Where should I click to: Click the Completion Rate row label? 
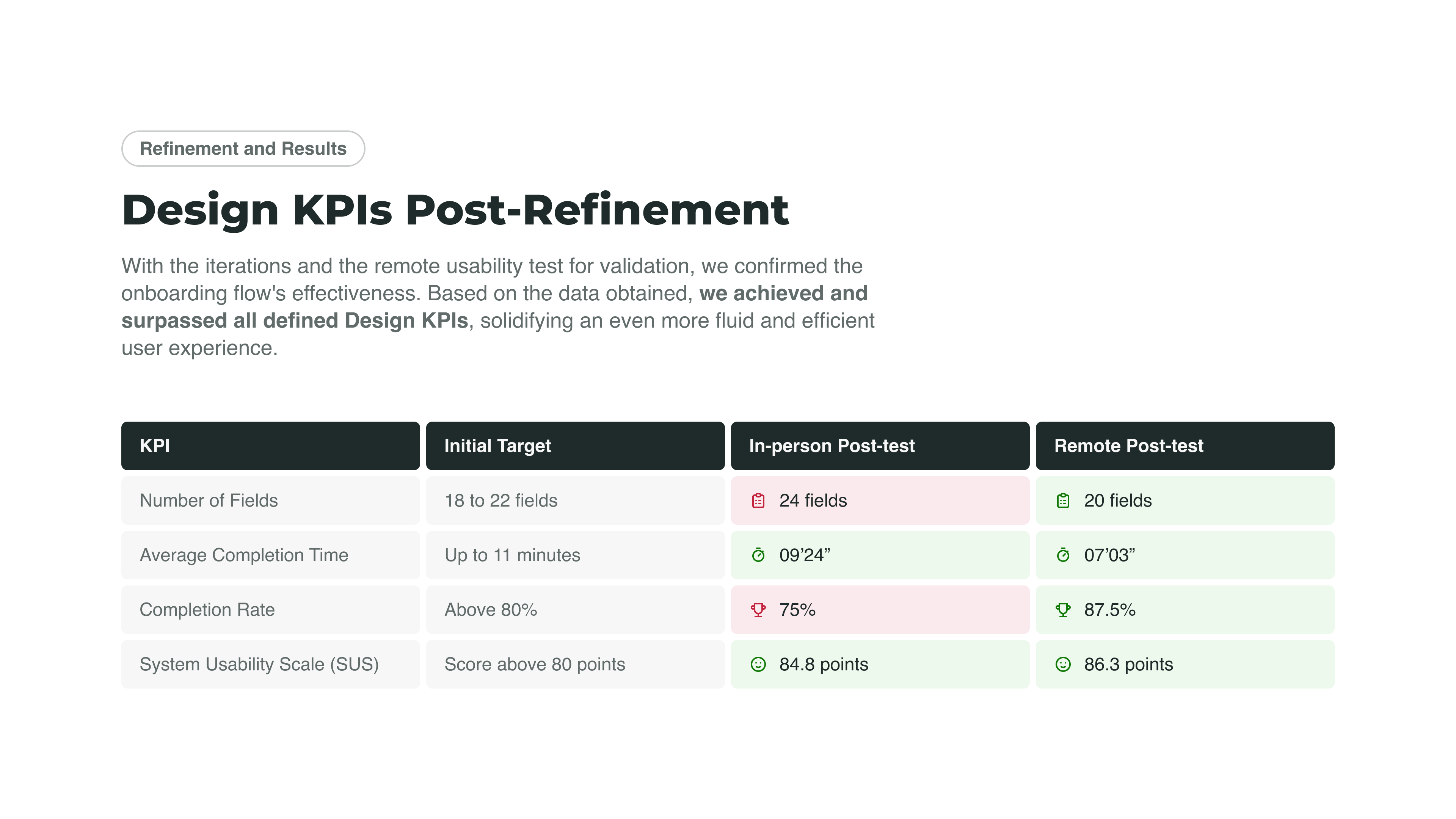[207, 610]
